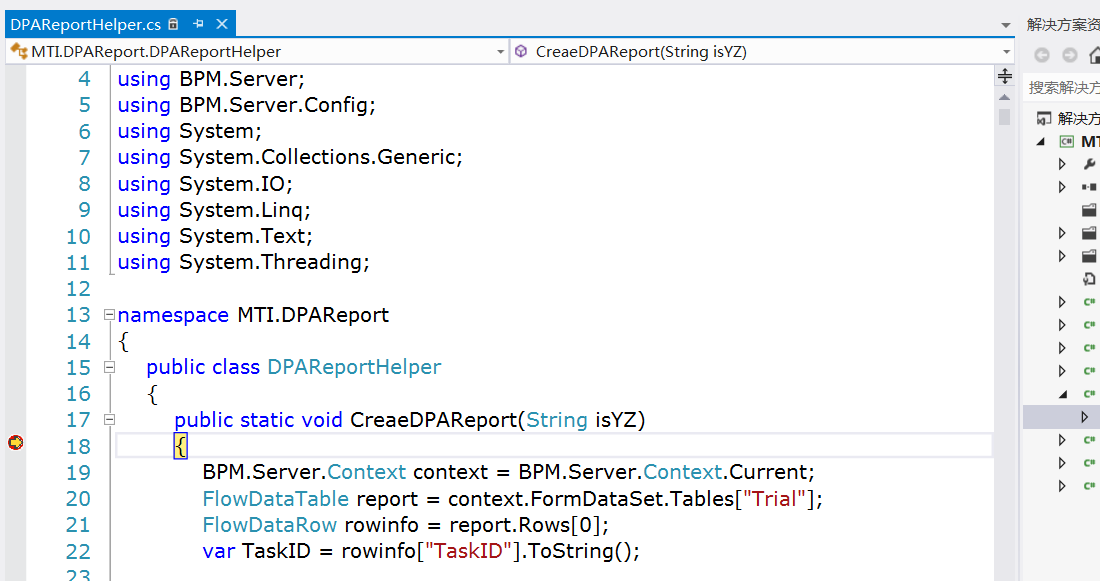Click the editor split handle above scrollbar

(1005, 76)
